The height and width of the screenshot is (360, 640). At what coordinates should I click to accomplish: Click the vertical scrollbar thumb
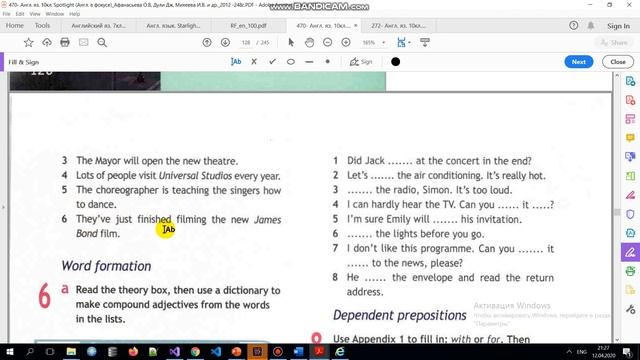[x=617, y=212]
